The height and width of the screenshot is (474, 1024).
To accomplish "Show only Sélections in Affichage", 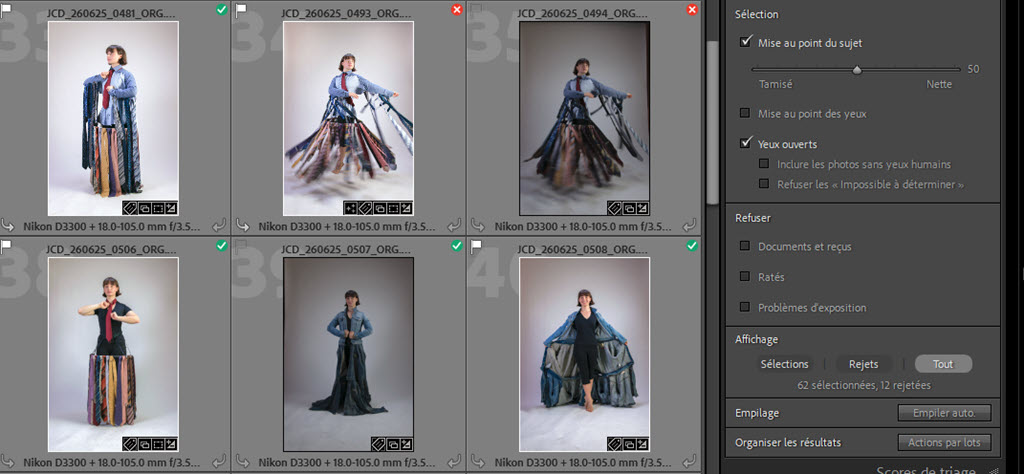I will (784, 364).
